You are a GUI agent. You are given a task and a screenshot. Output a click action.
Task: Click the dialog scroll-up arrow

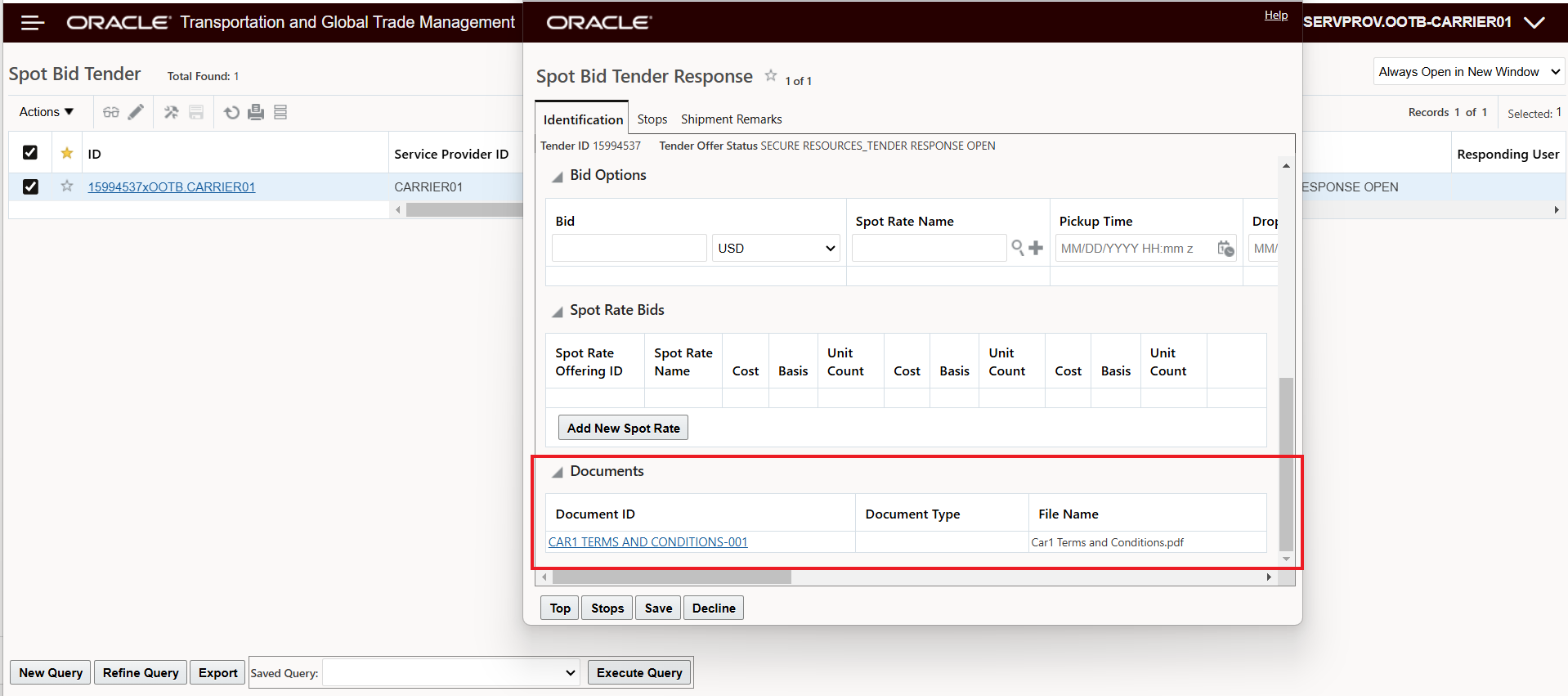tap(1286, 166)
